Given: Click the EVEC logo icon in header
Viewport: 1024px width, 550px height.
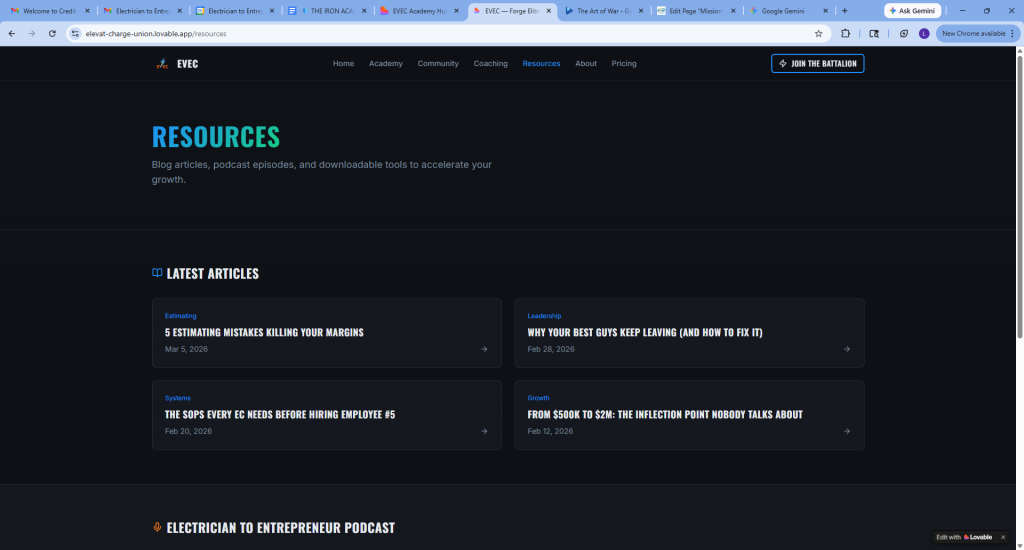Looking at the screenshot, I should click(162, 63).
